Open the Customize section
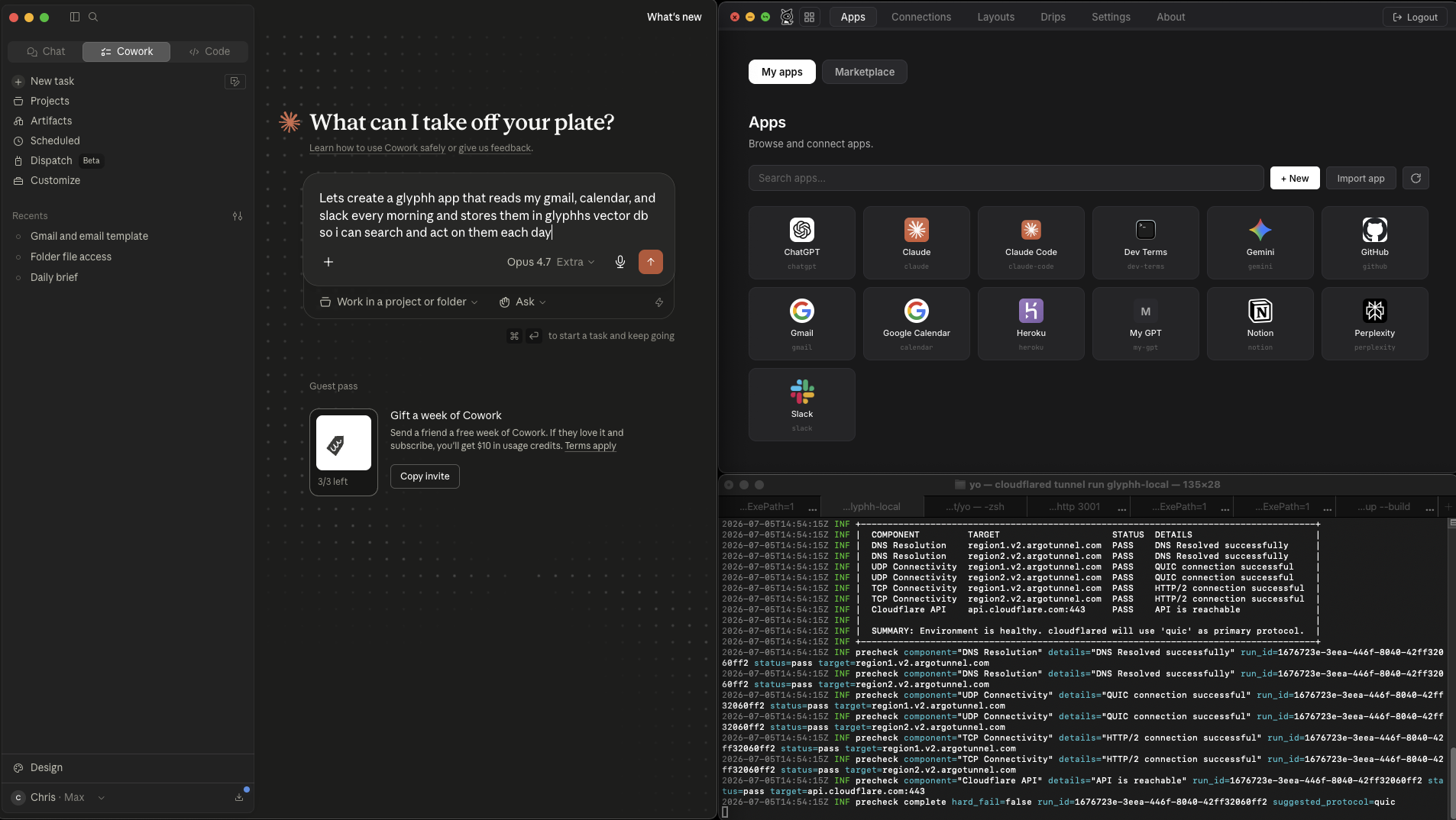Viewport: 1456px width, 820px height. click(x=55, y=180)
